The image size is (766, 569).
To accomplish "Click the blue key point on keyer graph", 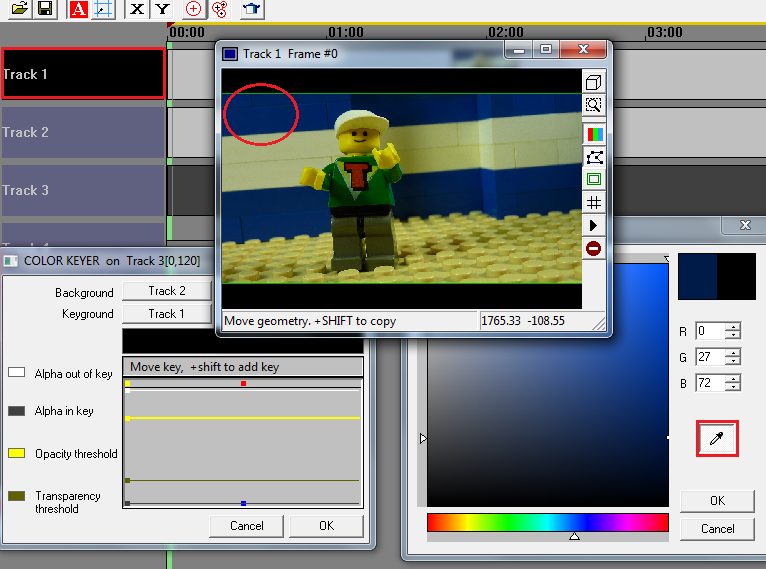I will [243, 503].
